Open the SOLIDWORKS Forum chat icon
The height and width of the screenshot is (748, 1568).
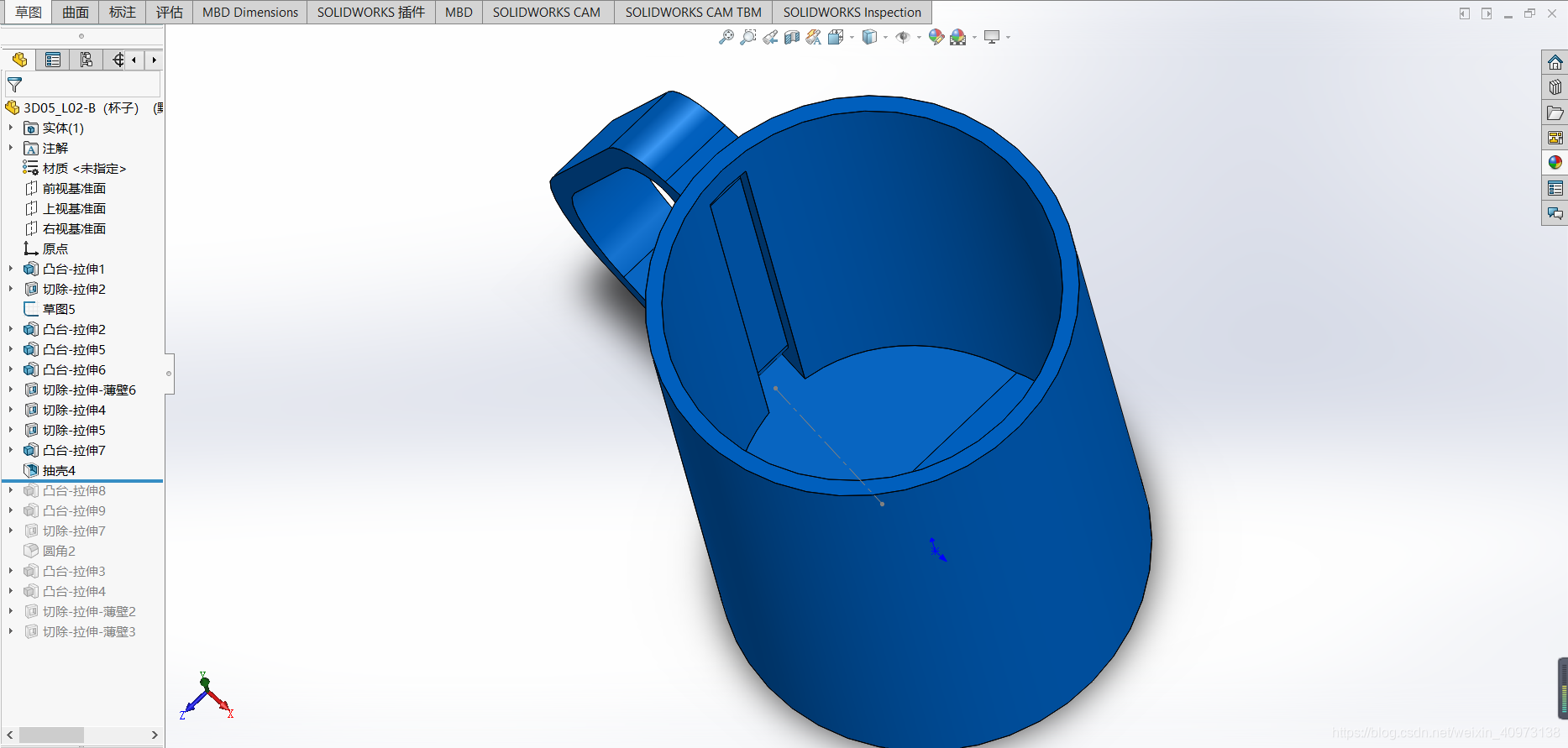(x=1555, y=213)
